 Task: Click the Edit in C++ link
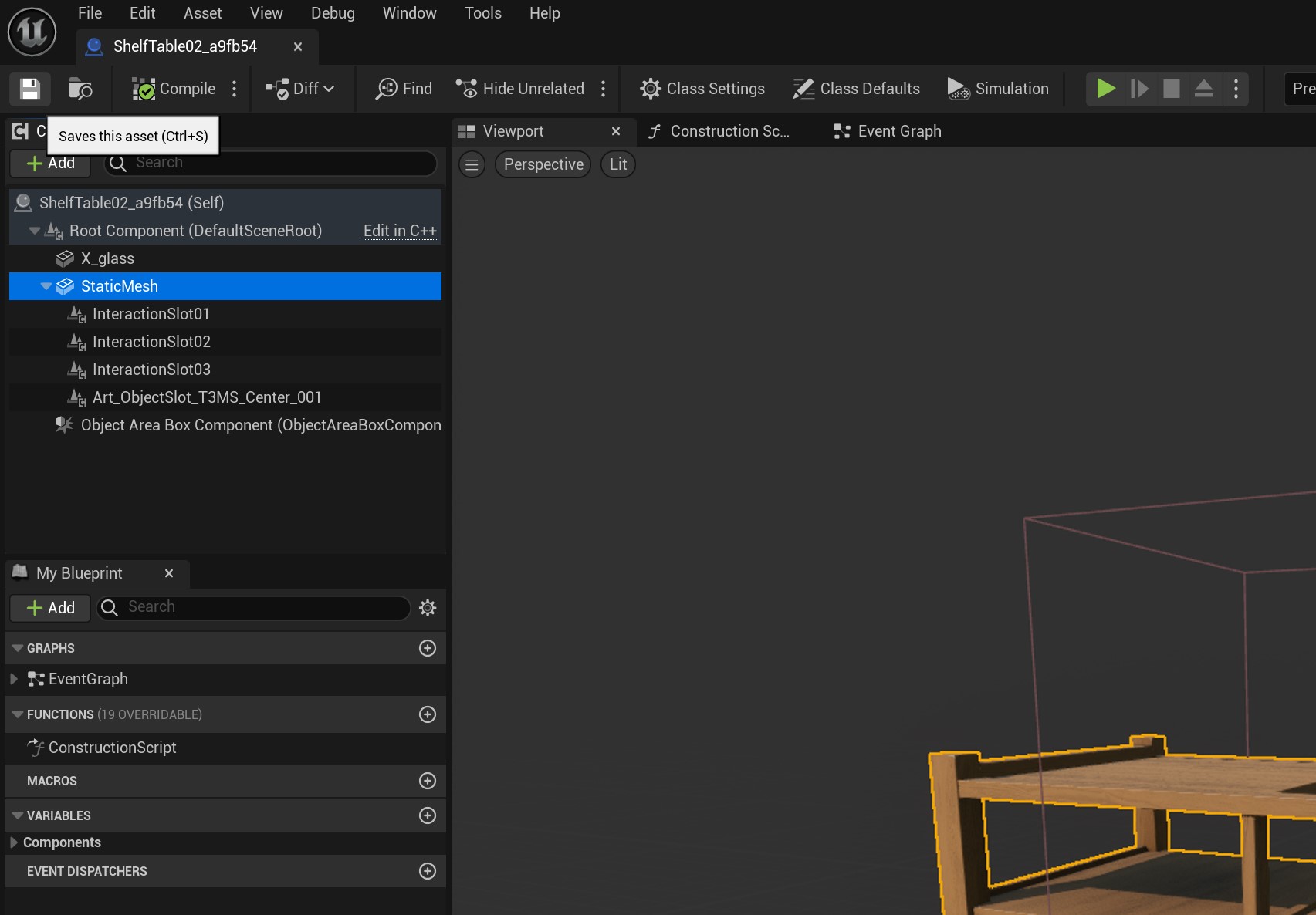point(400,231)
